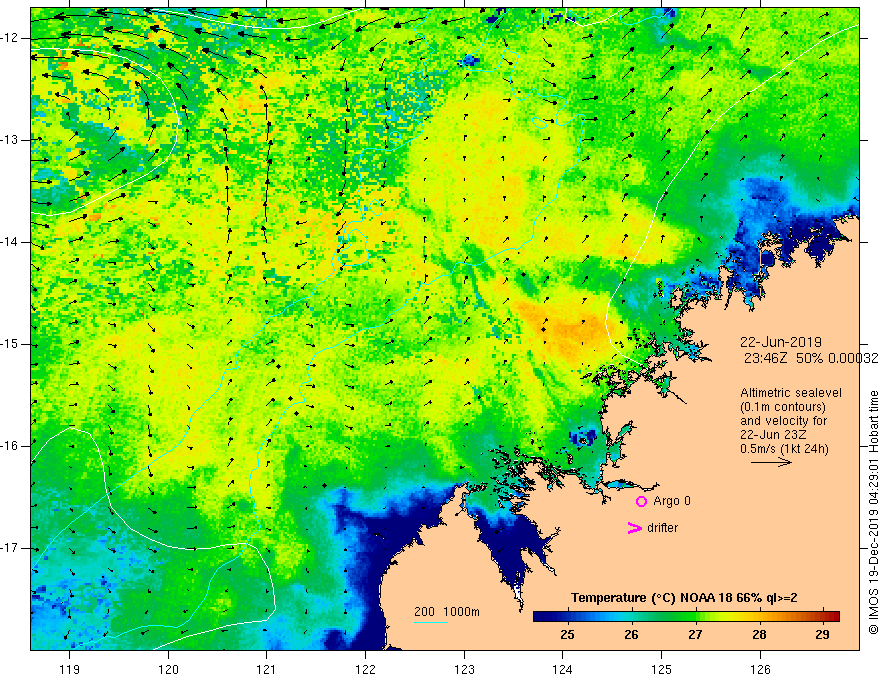Click the 'Argo 0' legend label
880x680 pixels.
pyautogui.click(x=672, y=501)
